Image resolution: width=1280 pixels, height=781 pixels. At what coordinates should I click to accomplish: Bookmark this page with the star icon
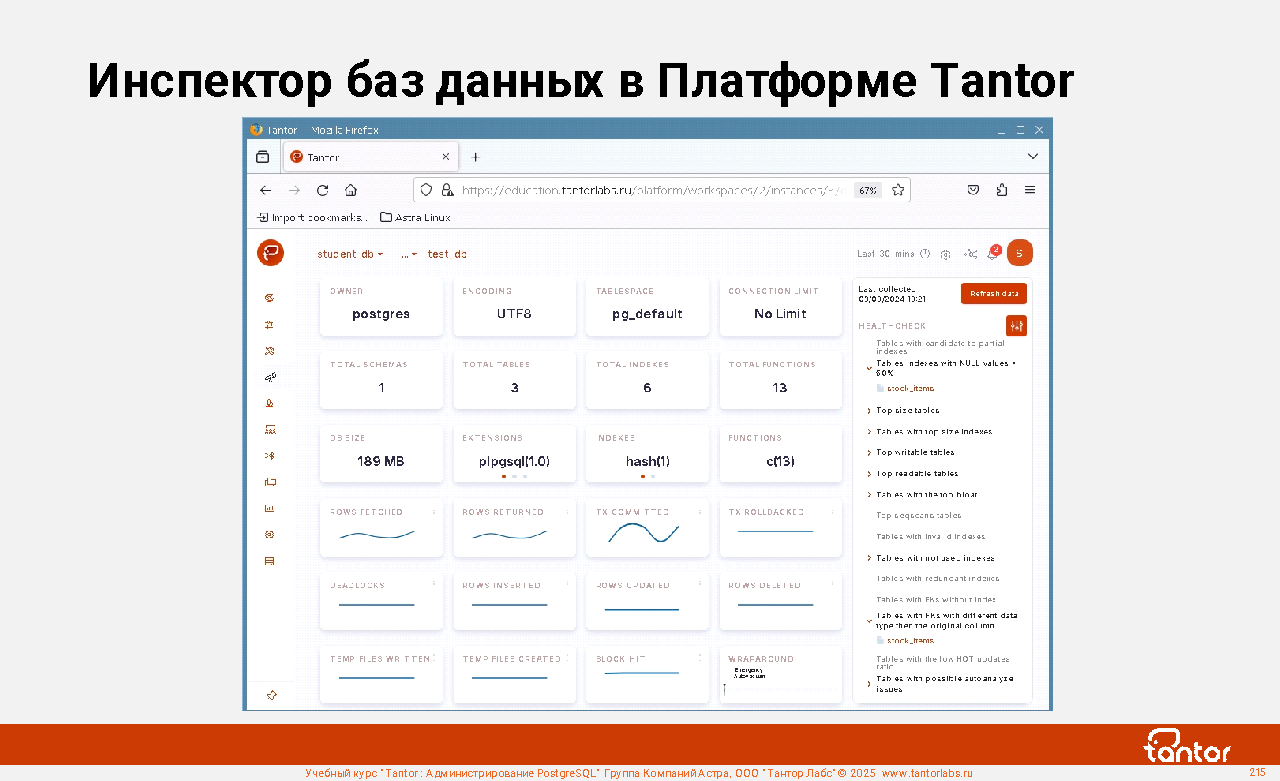pyautogui.click(x=898, y=190)
